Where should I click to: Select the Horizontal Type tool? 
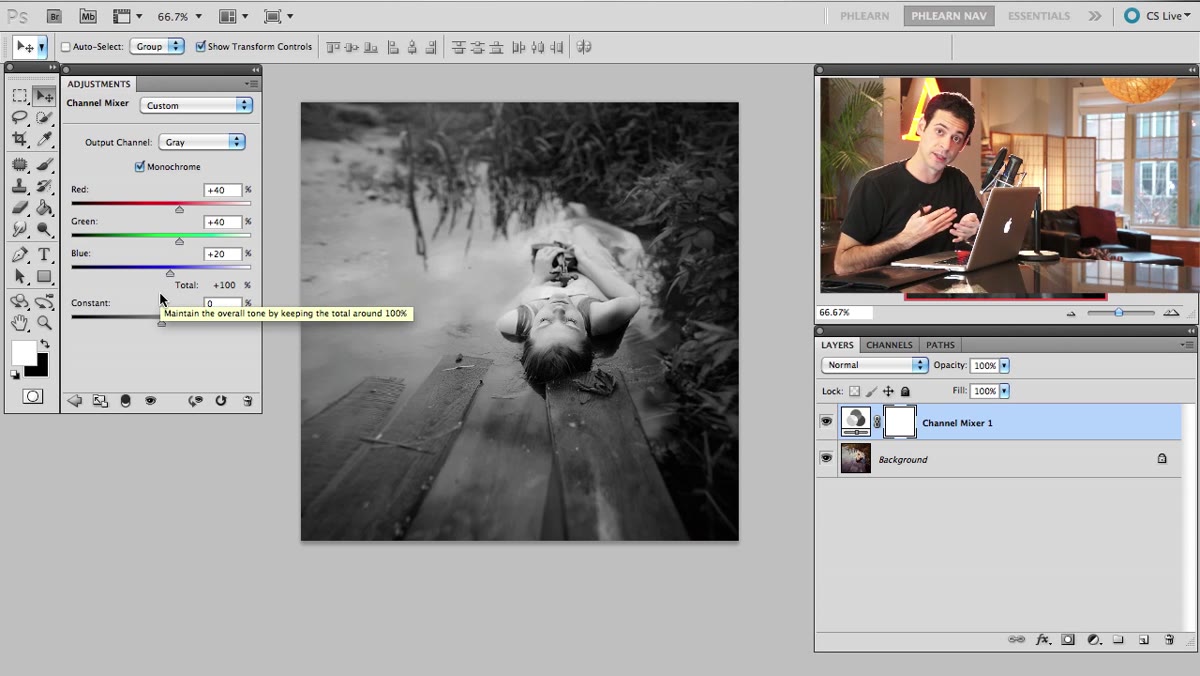[44, 255]
